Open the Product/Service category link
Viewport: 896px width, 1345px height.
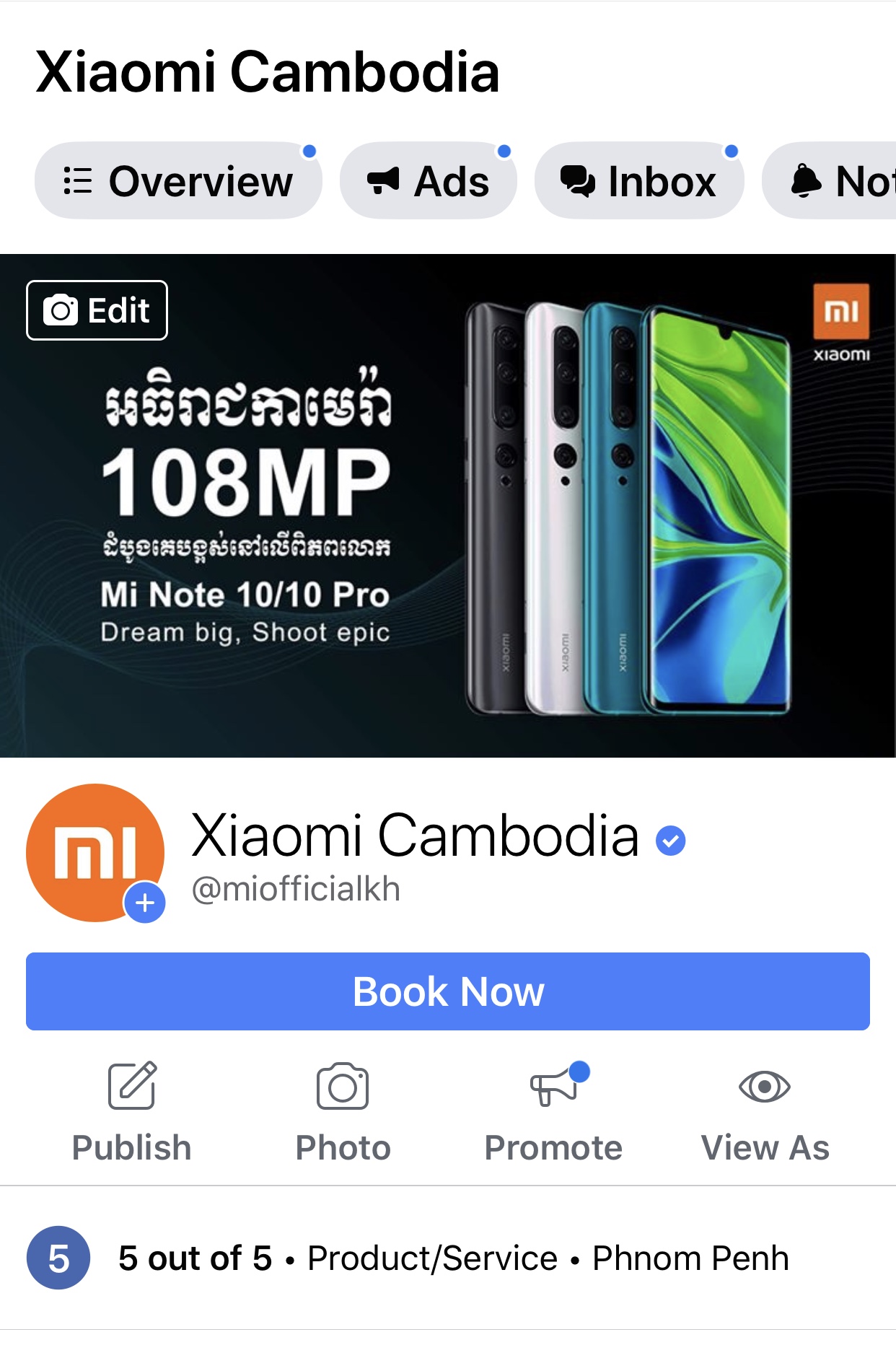(432, 1258)
